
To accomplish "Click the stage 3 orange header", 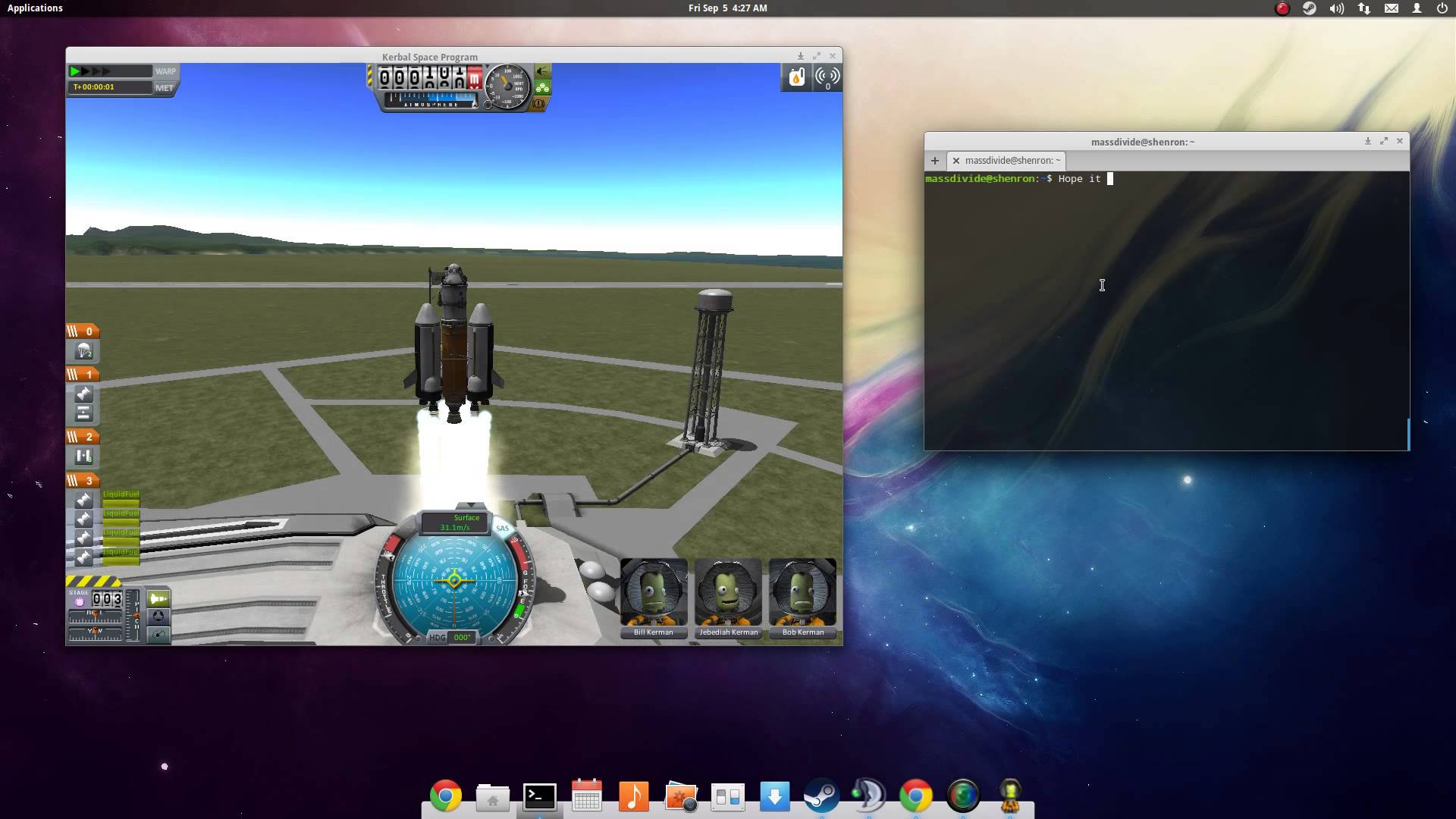I will (83, 481).
